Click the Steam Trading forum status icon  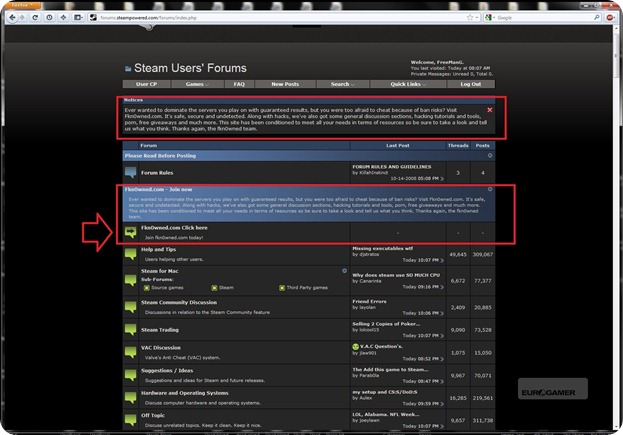point(130,329)
